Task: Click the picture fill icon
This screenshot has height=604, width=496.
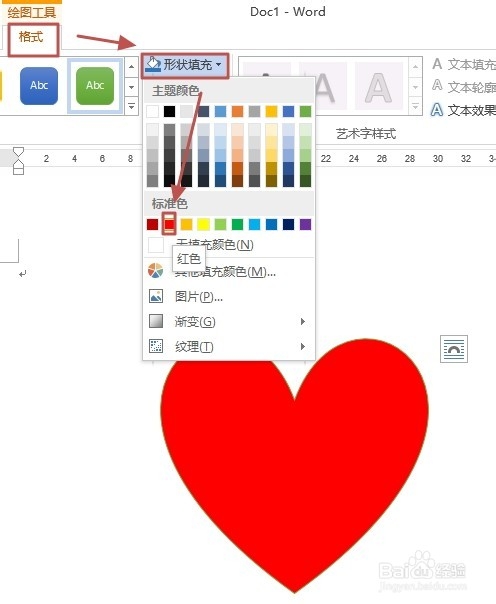Action: (156, 296)
